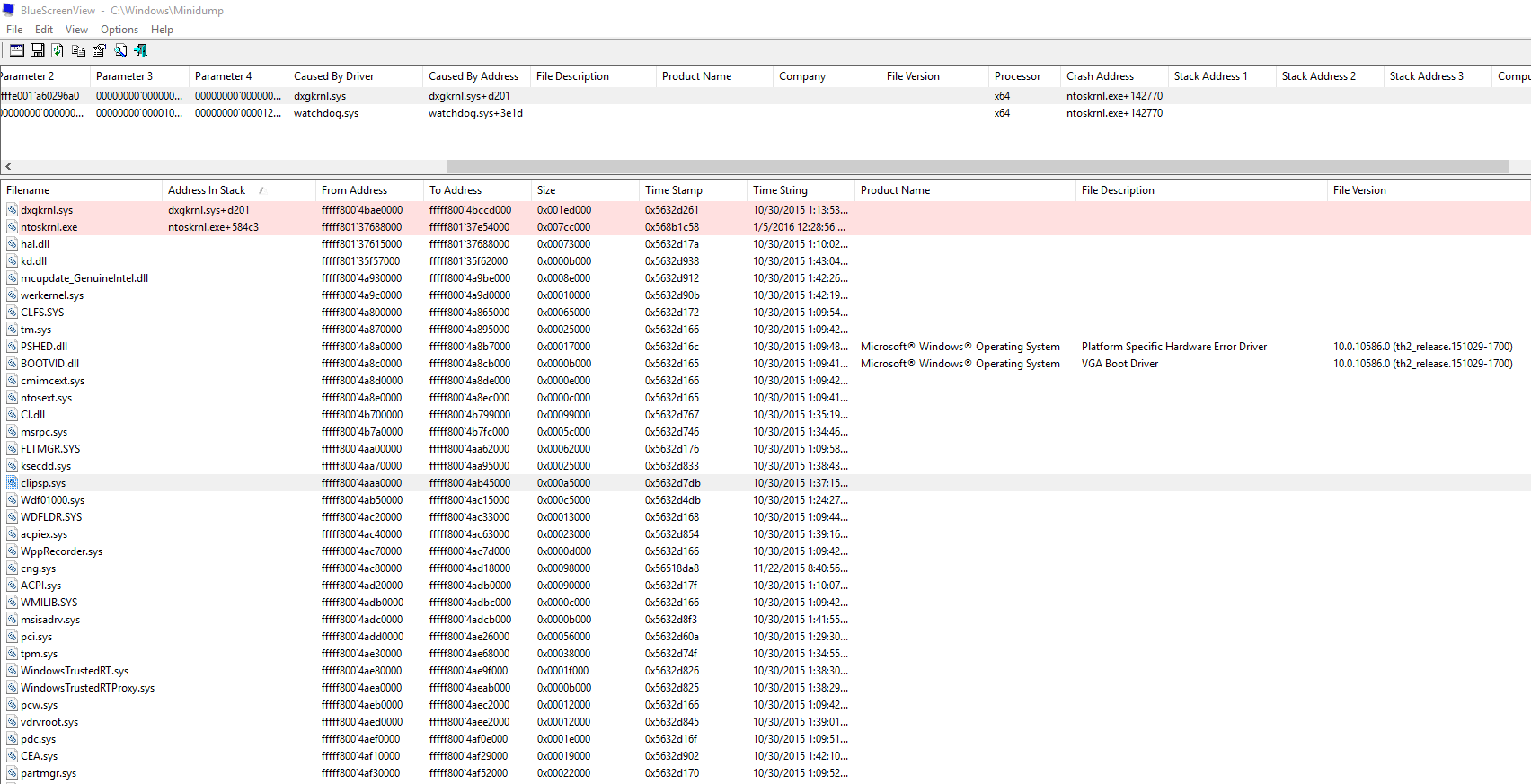The image size is (1531, 784).
Task: Select the vdrvroot.sys row
Action: [x=765, y=722]
